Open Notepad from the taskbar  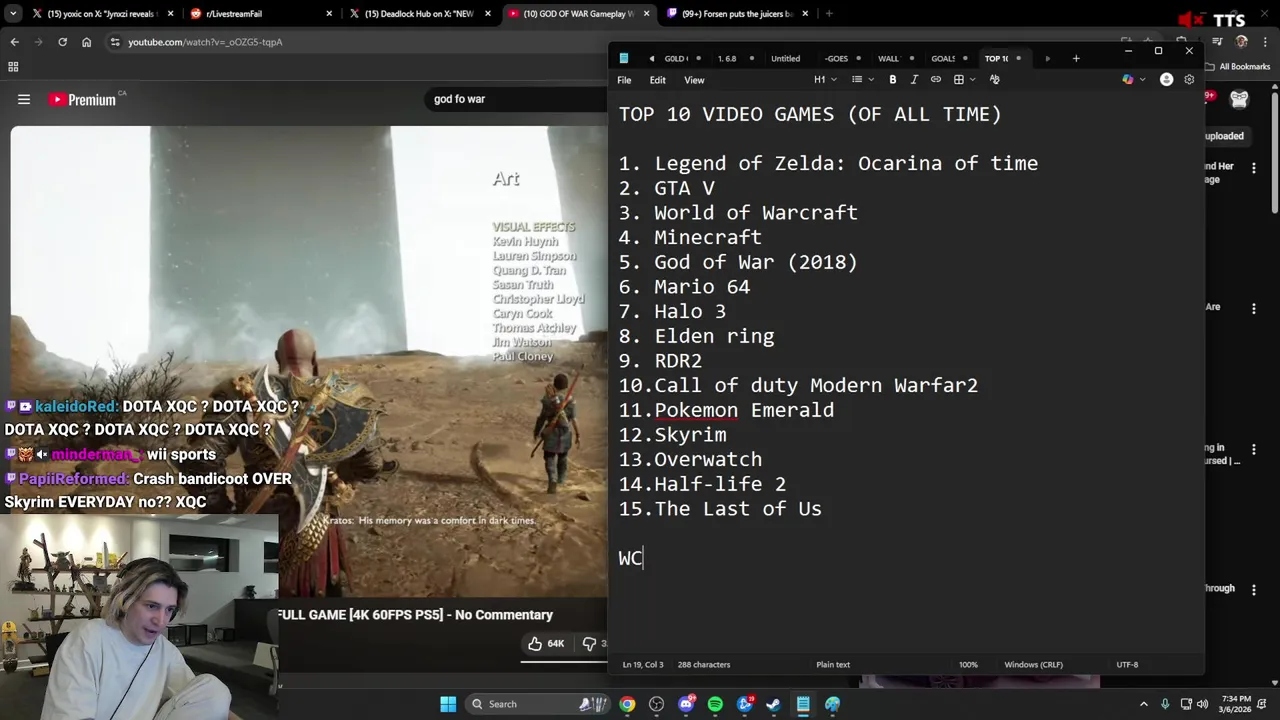tap(803, 704)
